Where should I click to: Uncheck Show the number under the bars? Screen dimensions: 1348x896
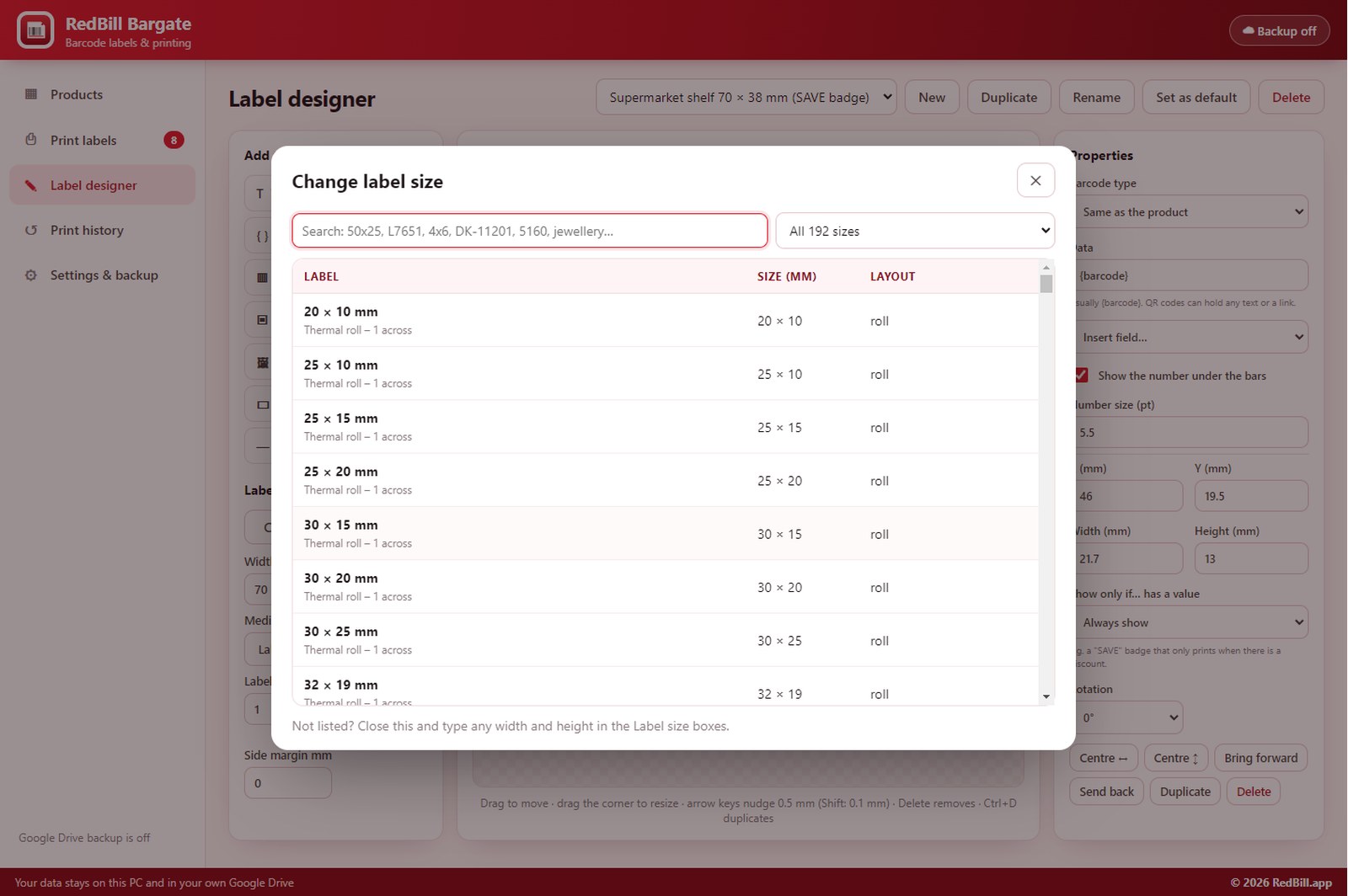click(x=1082, y=375)
